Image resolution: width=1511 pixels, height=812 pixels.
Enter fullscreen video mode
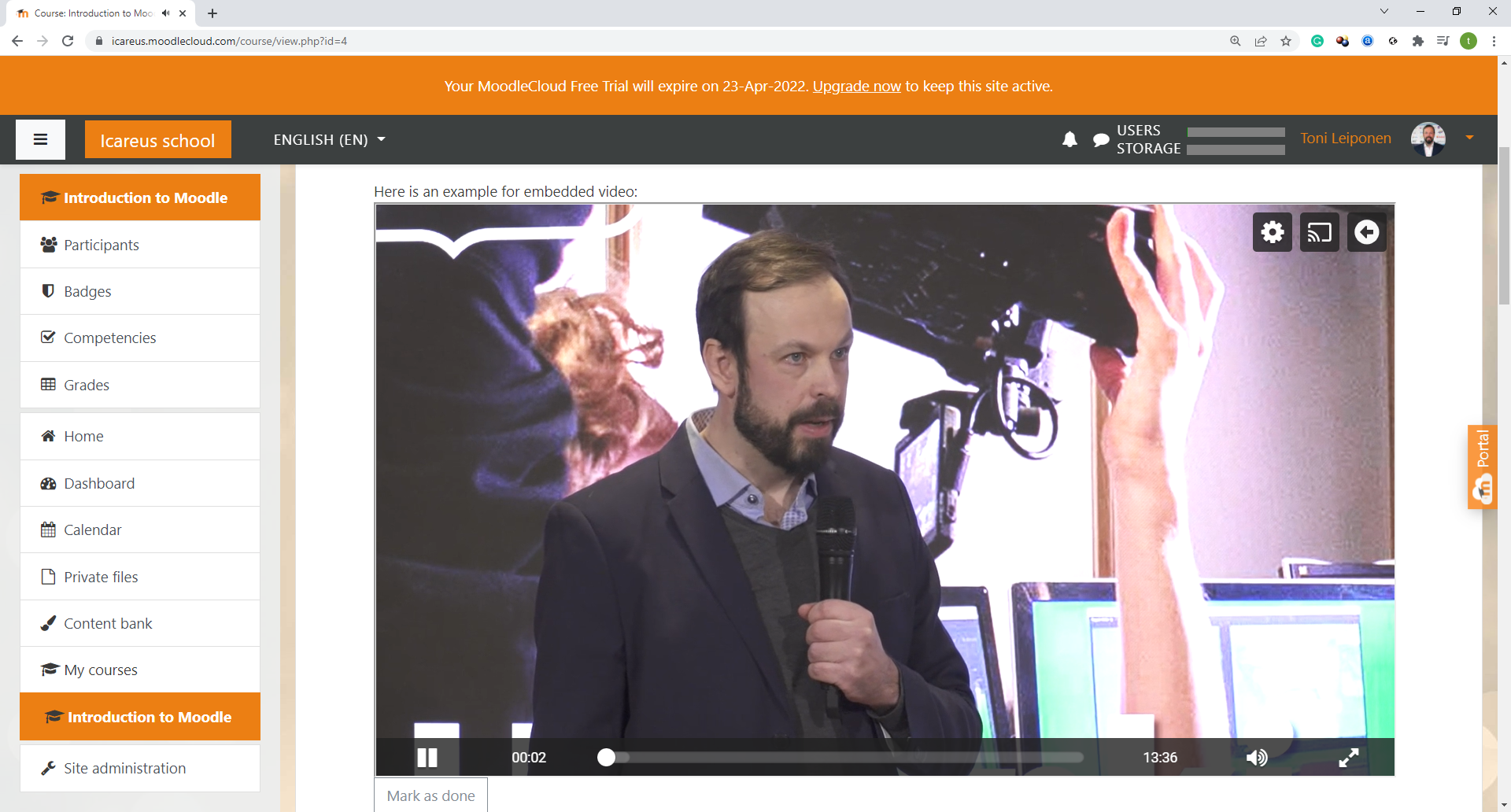pos(1348,758)
